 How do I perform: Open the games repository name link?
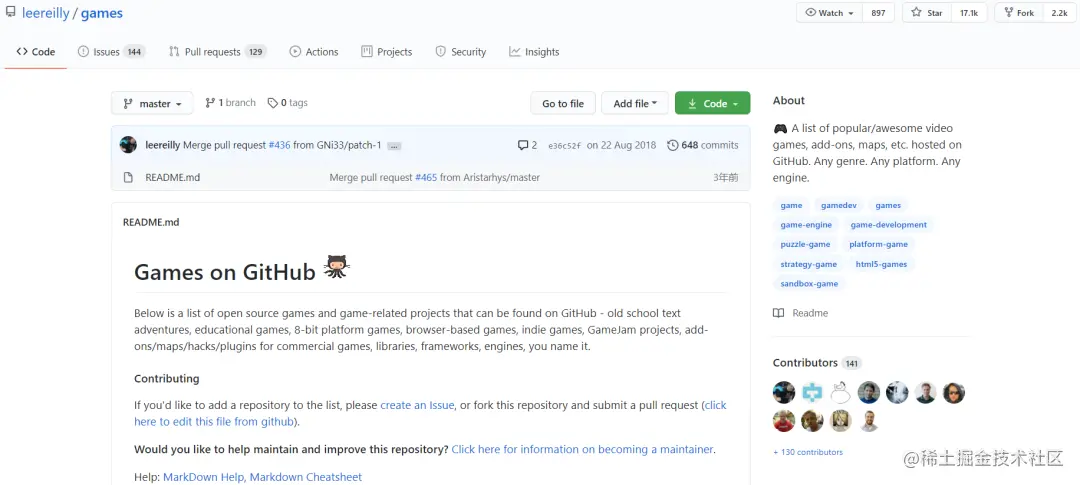102,13
